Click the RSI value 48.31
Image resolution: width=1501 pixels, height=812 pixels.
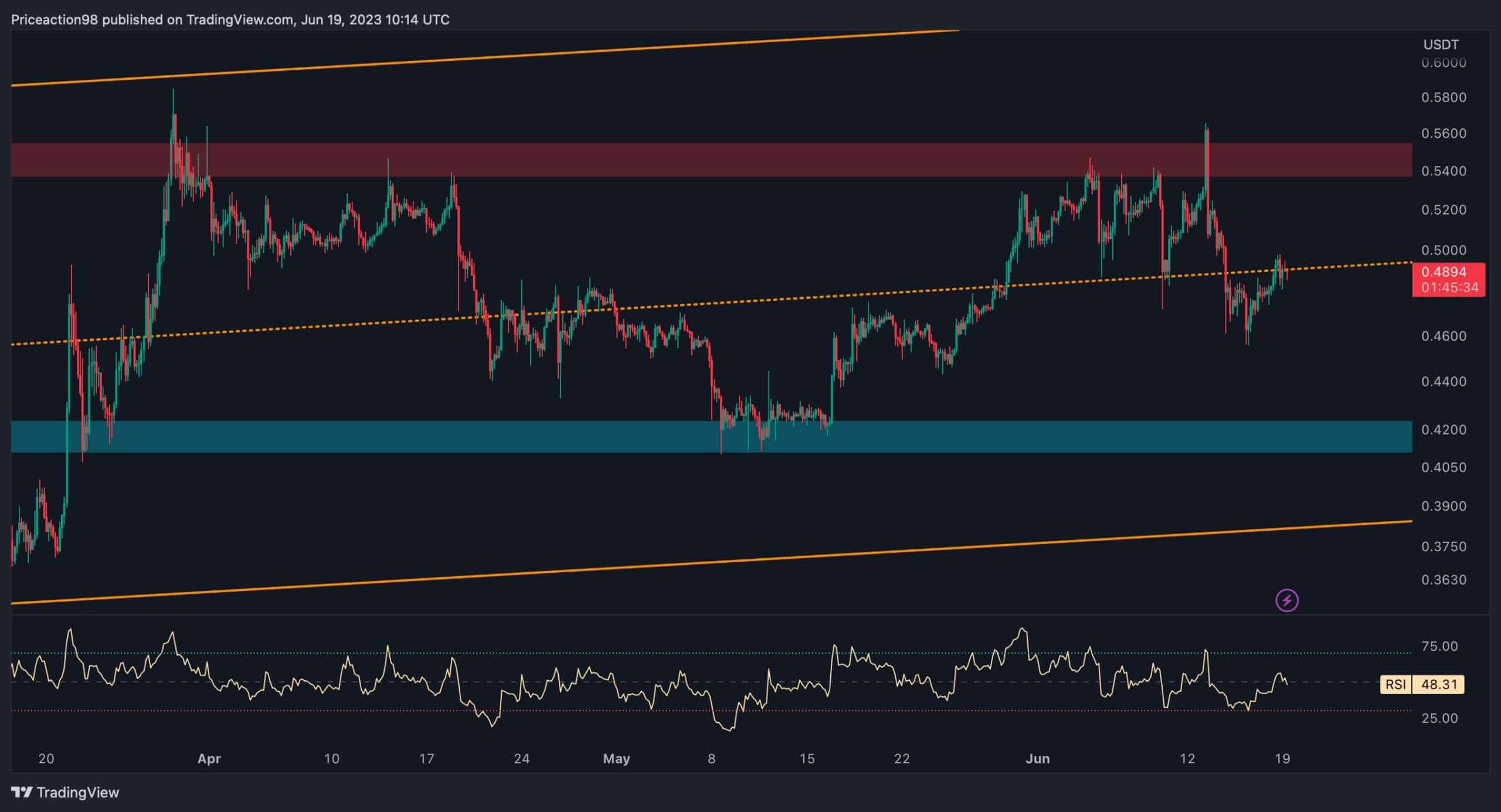click(x=1438, y=684)
